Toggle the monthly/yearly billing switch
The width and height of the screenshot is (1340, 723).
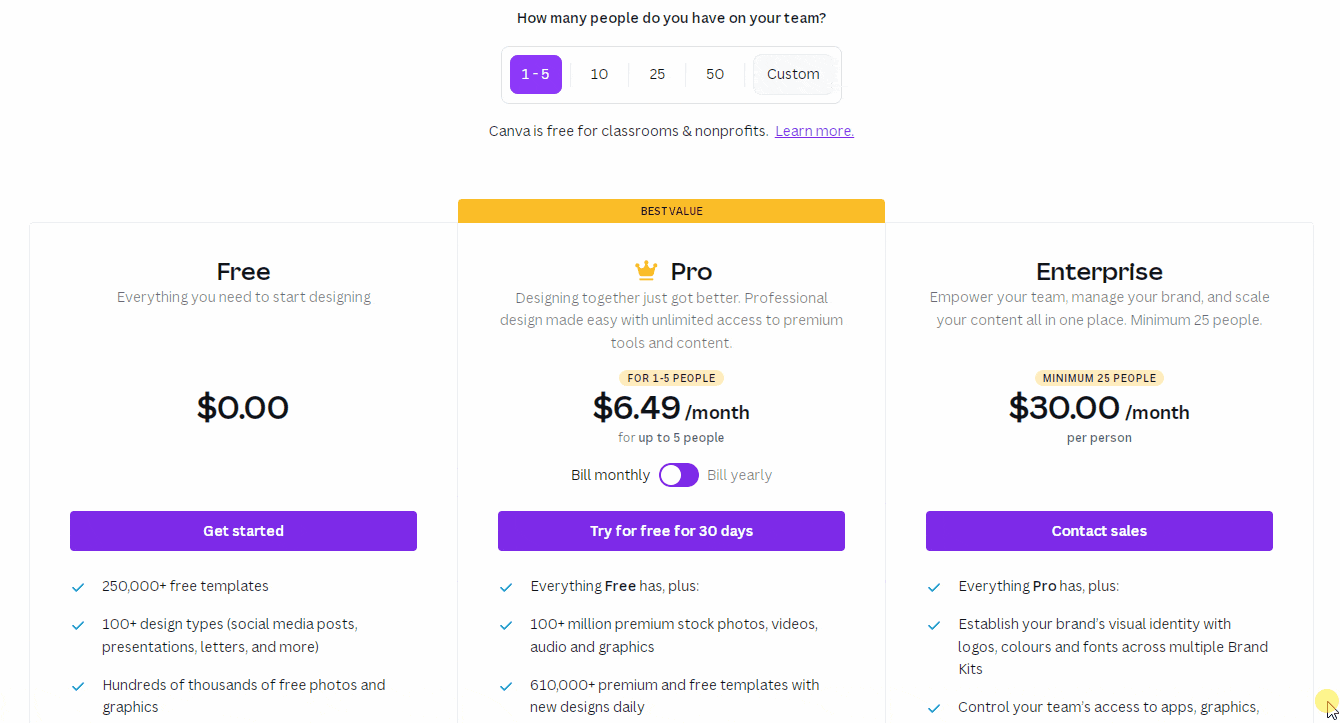tap(679, 475)
